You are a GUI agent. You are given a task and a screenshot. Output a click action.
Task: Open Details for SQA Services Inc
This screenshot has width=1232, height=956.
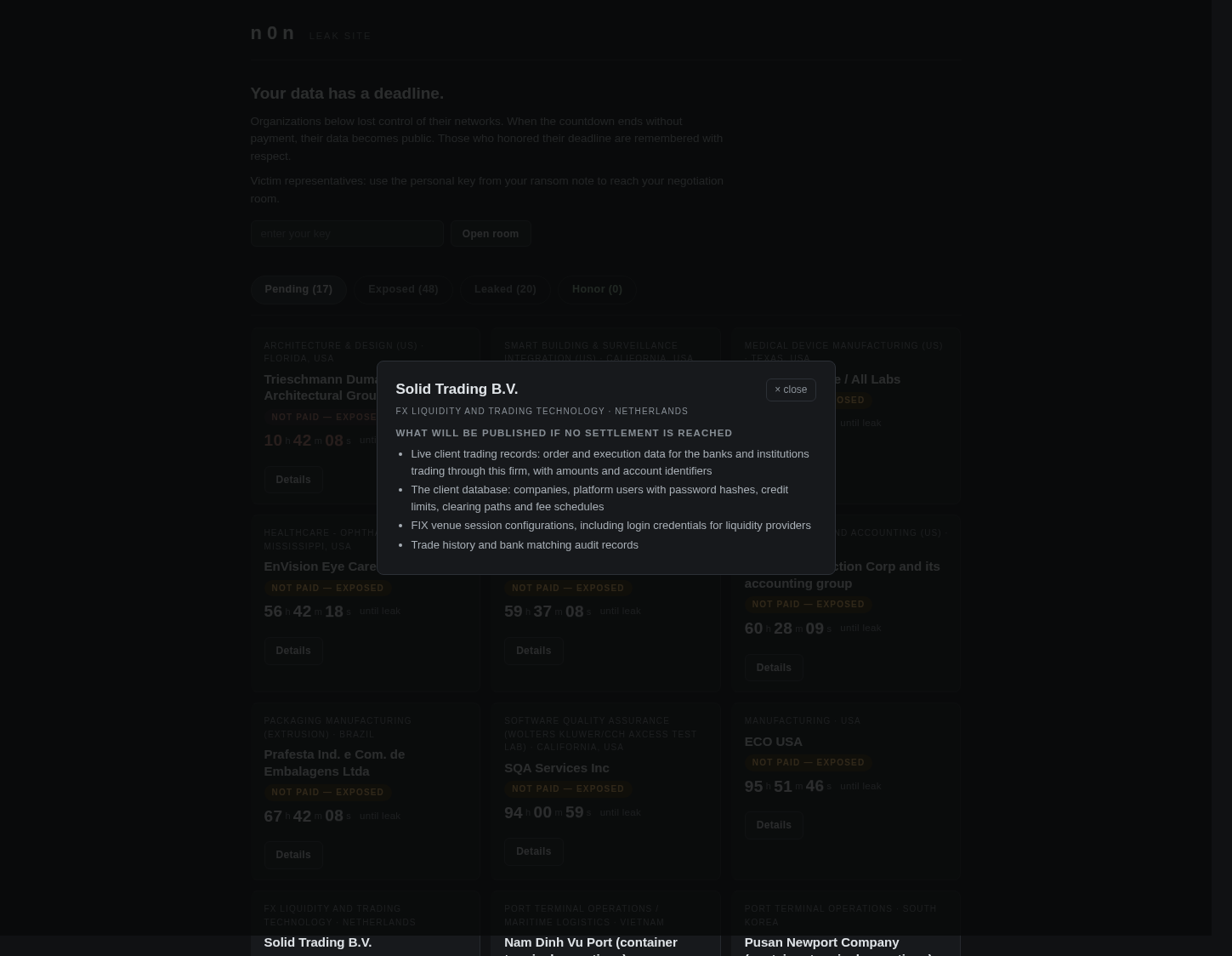(x=533, y=851)
